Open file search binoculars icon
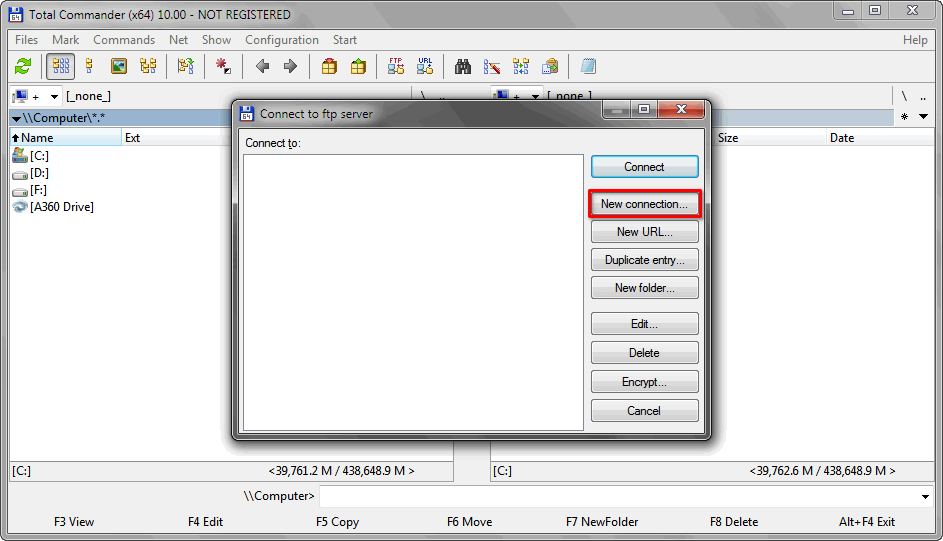943x541 pixels. tap(462, 66)
